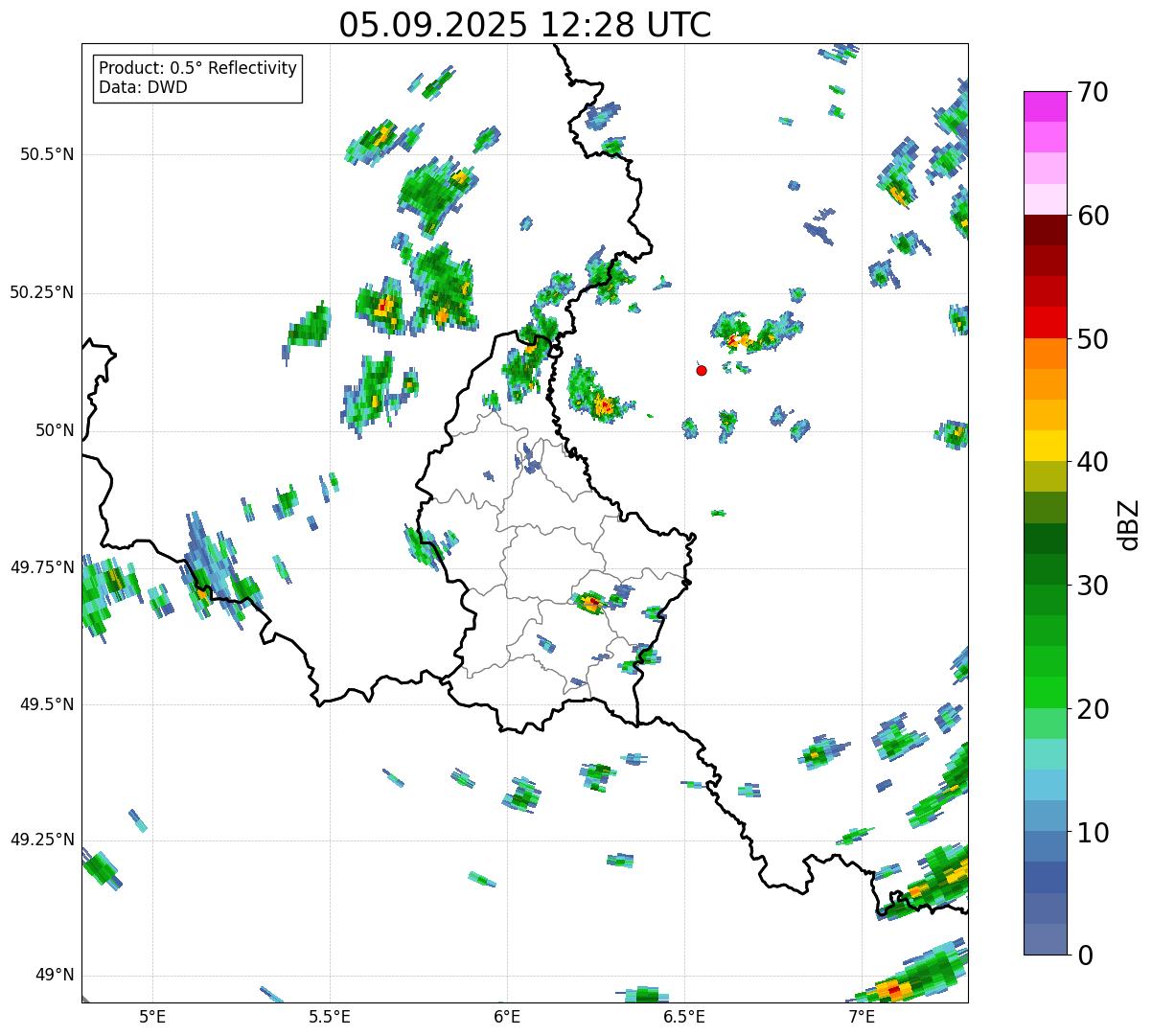Click the colorbar 10 tick label

(x=1093, y=832)
